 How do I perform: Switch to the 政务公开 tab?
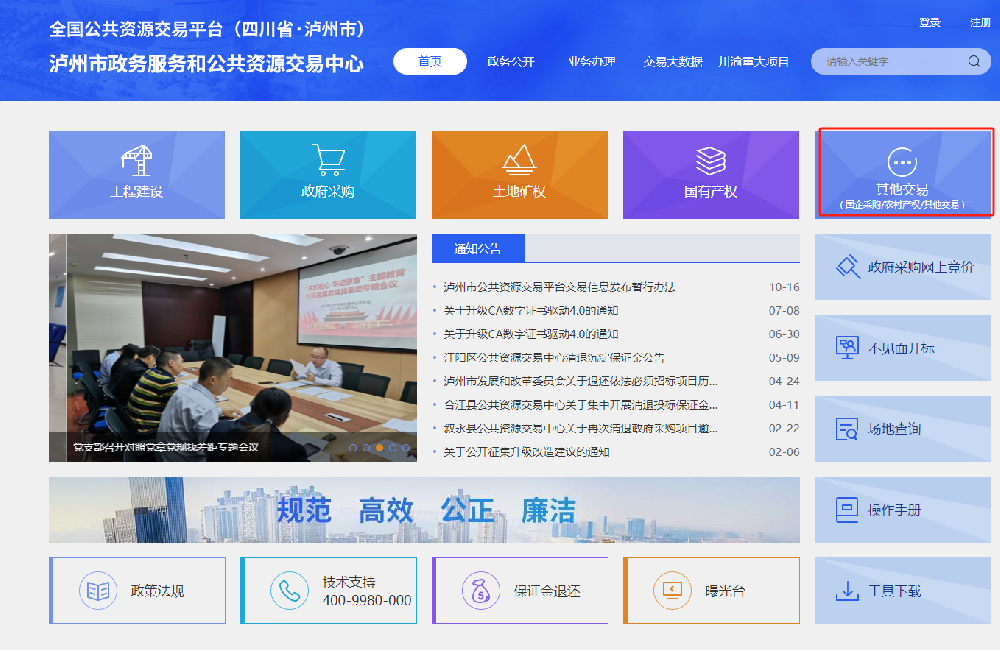[513, 61]
